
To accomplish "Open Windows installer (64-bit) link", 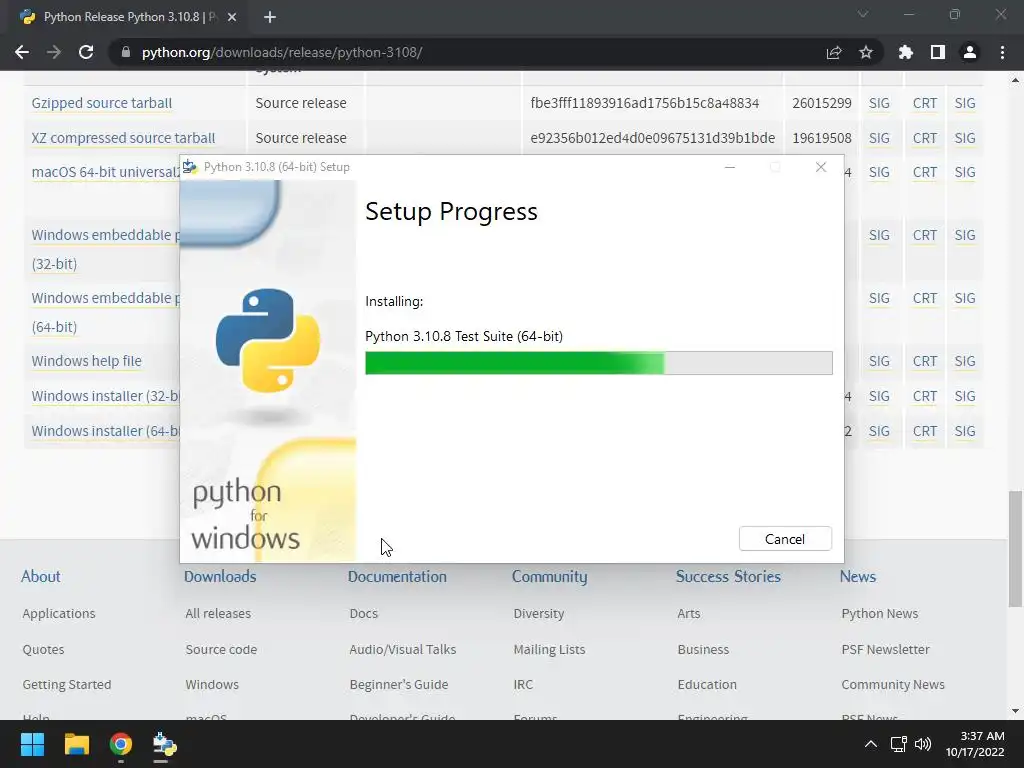I will tap(105, 431).
